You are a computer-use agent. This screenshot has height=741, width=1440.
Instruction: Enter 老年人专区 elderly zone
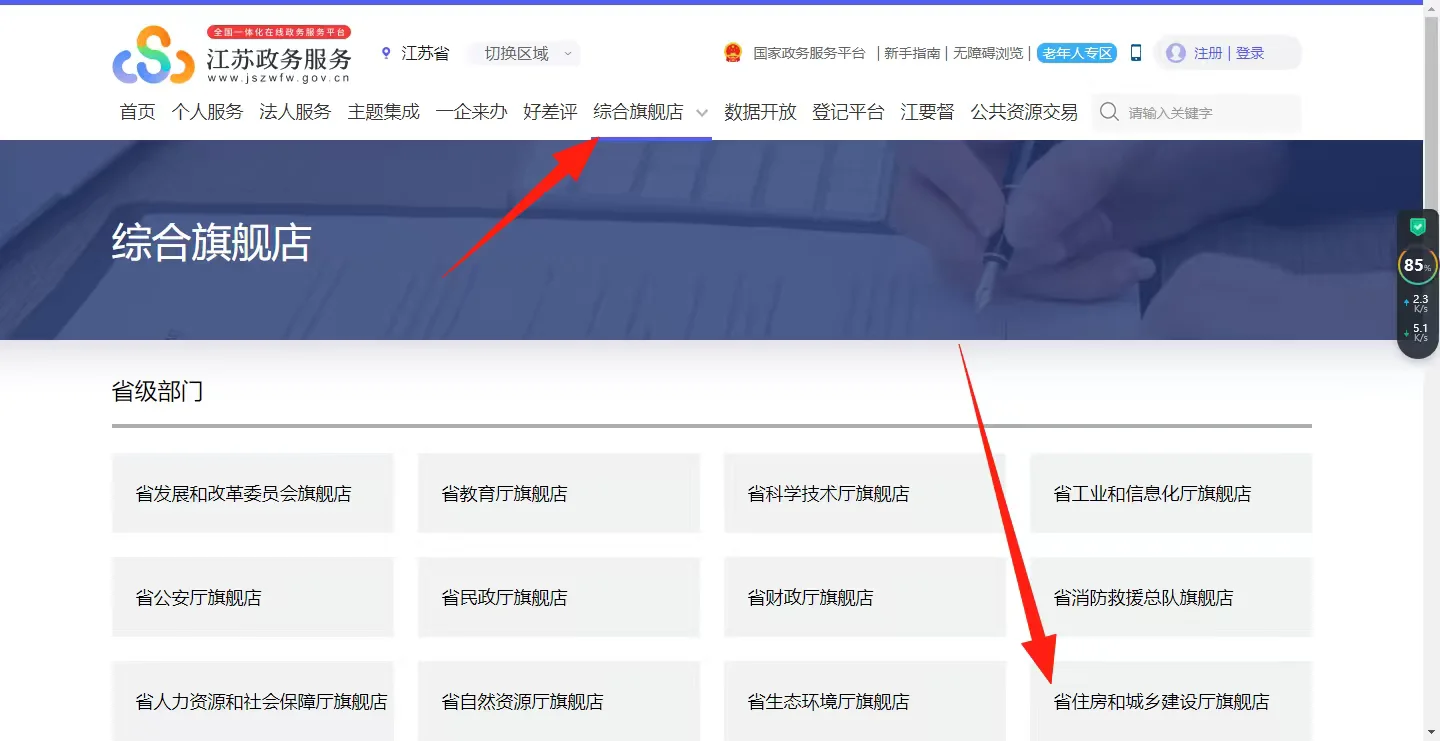click(x=1075, y=54)
